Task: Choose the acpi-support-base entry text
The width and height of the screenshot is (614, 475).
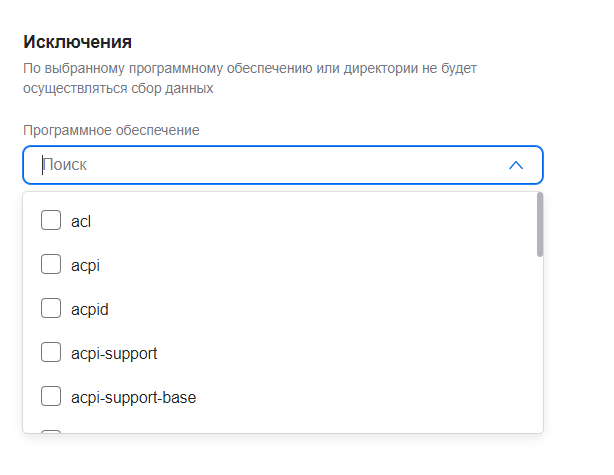Action: coord(133,397)
